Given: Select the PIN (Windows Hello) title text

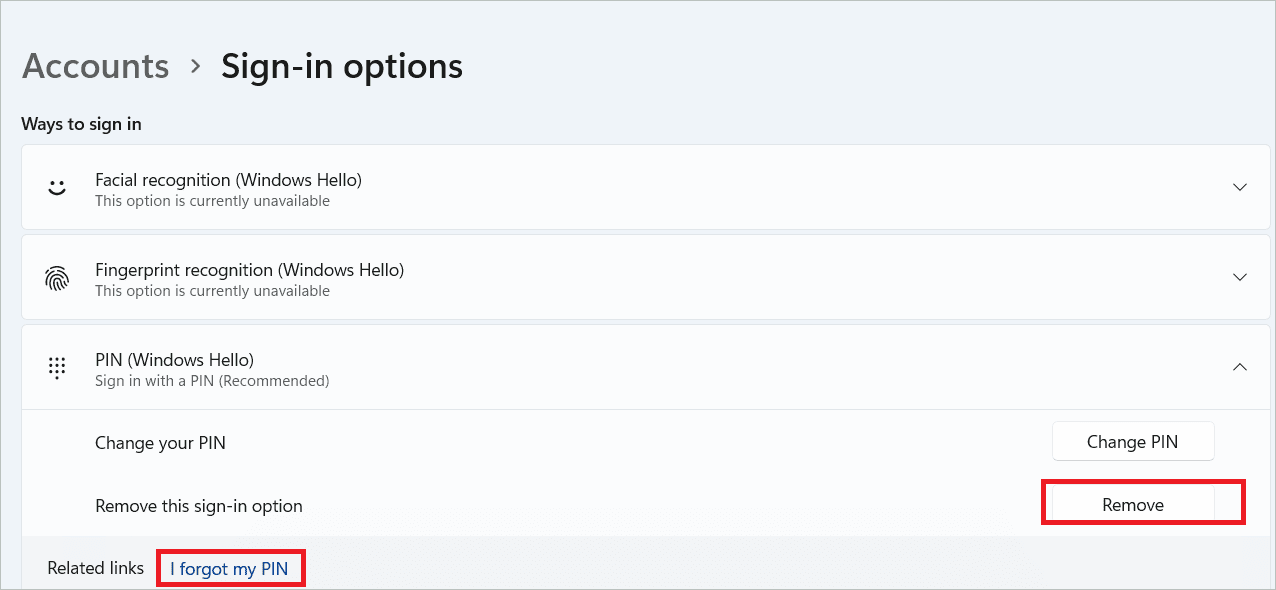Looking at the screenshot, I should click(174, 360).
